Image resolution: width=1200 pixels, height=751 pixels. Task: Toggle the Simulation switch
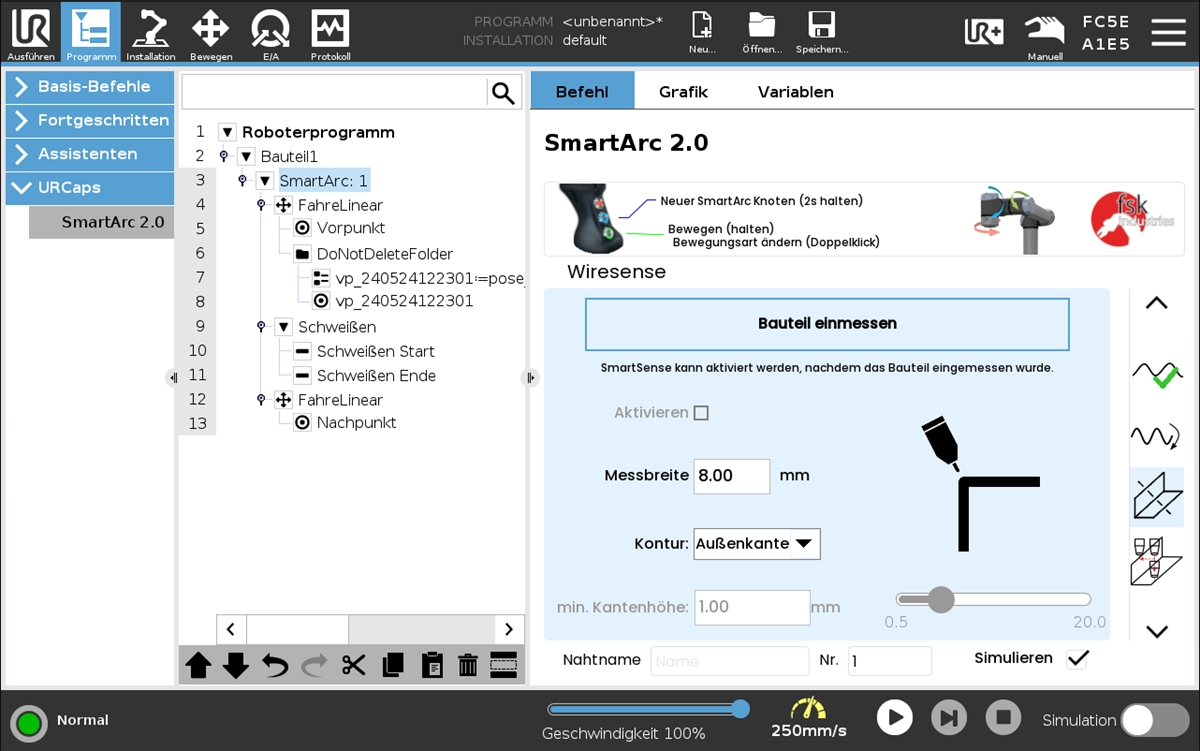click(x=1154, y=720)
